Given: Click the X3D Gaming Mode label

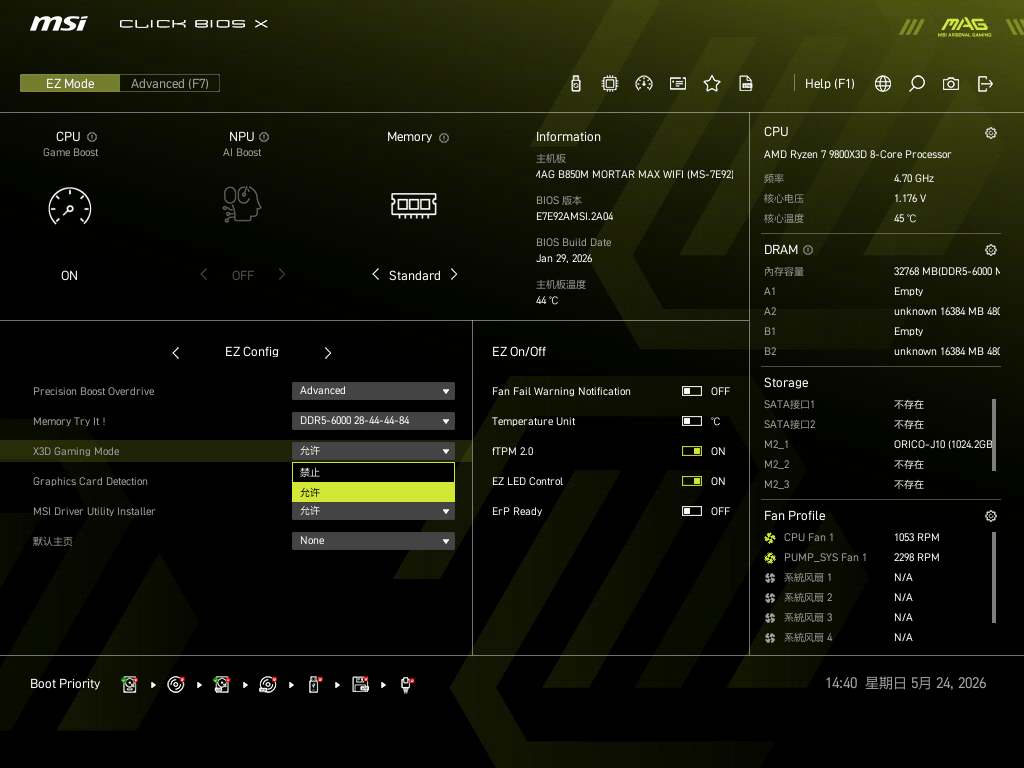Looking at the screenshot, I should tap(76, 451).
